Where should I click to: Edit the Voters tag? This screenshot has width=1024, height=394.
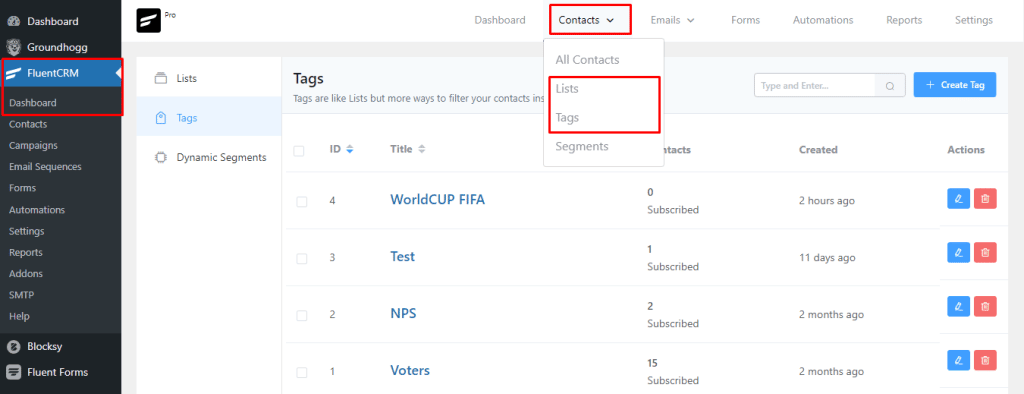[958, 360]
